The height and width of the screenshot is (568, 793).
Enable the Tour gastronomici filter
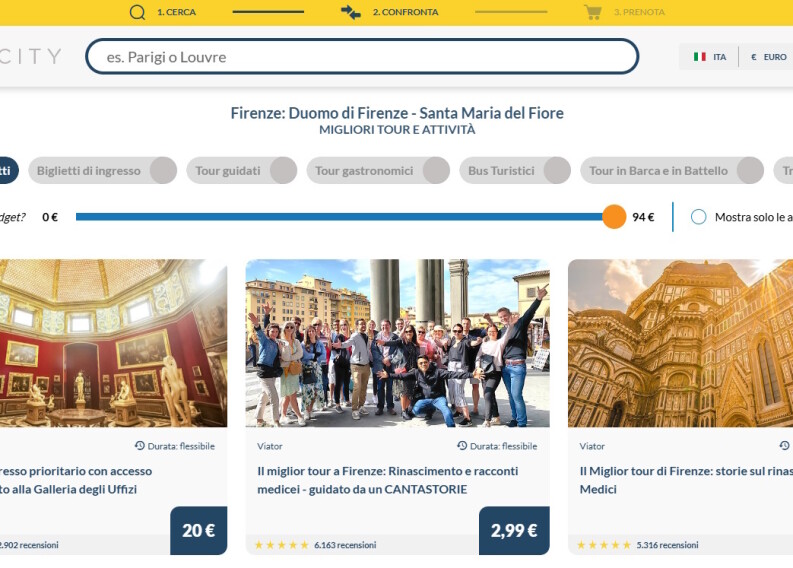tap(378, 170)
